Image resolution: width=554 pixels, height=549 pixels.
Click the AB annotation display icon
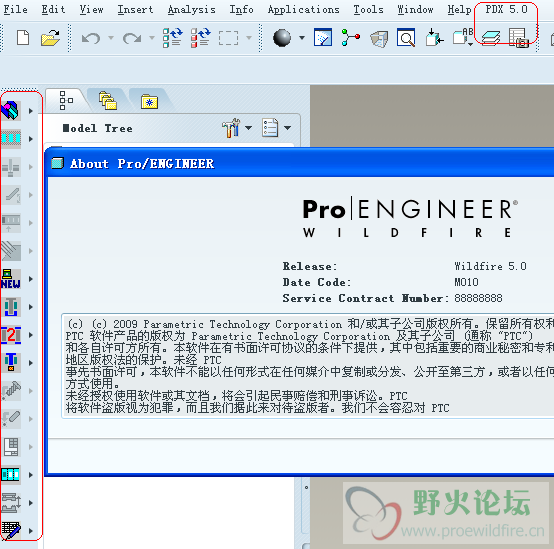463,37
